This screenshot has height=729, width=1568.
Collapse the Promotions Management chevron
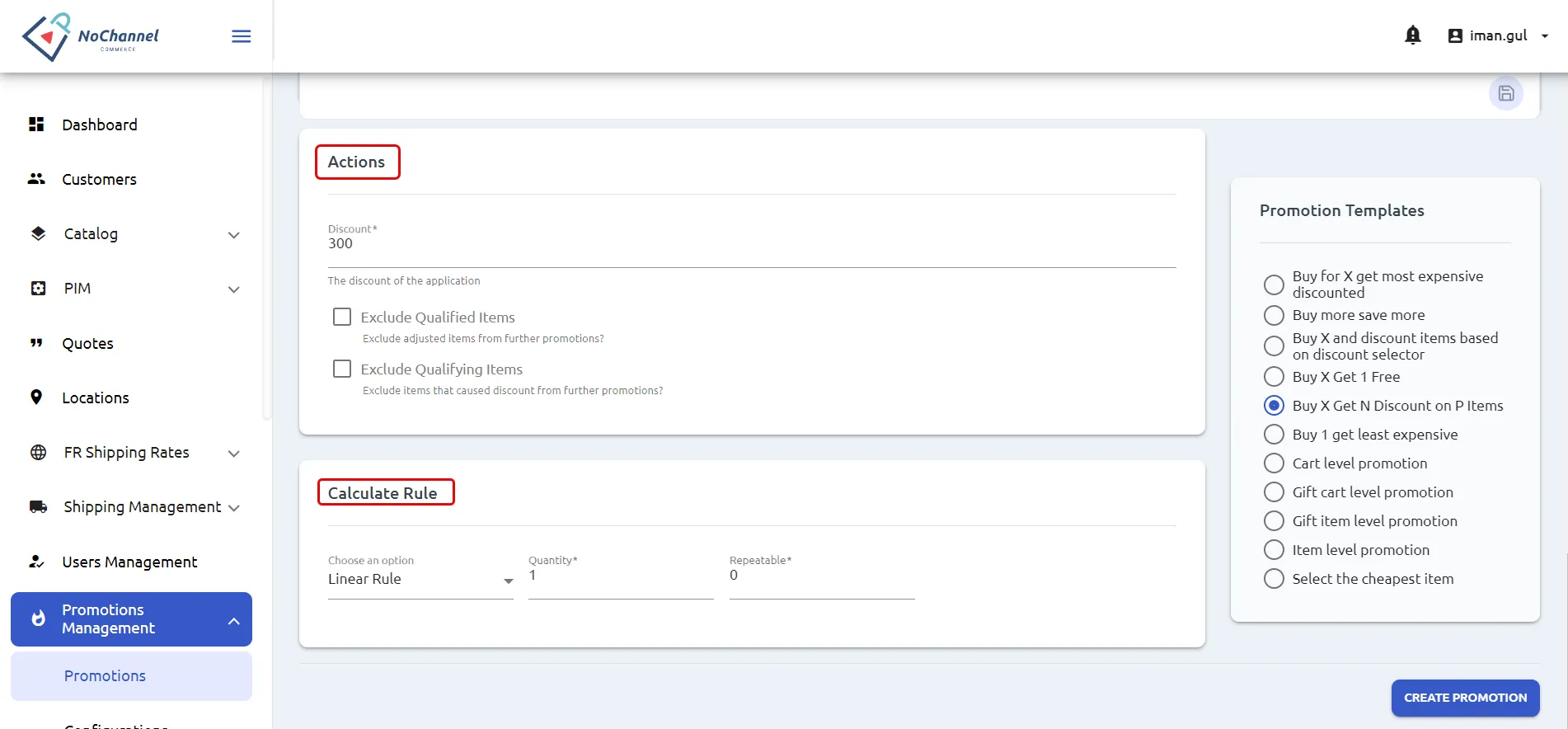pos(234,621)
